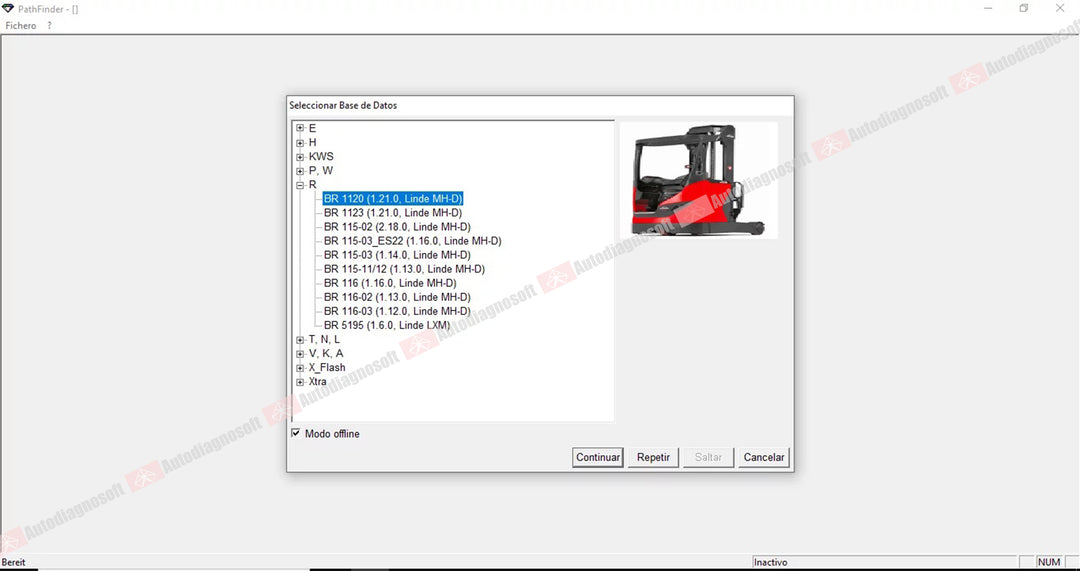The height and width of the screenshot is (571, 1080).
Task: Click the X_Flash category label
Action: tap(327, 368)
